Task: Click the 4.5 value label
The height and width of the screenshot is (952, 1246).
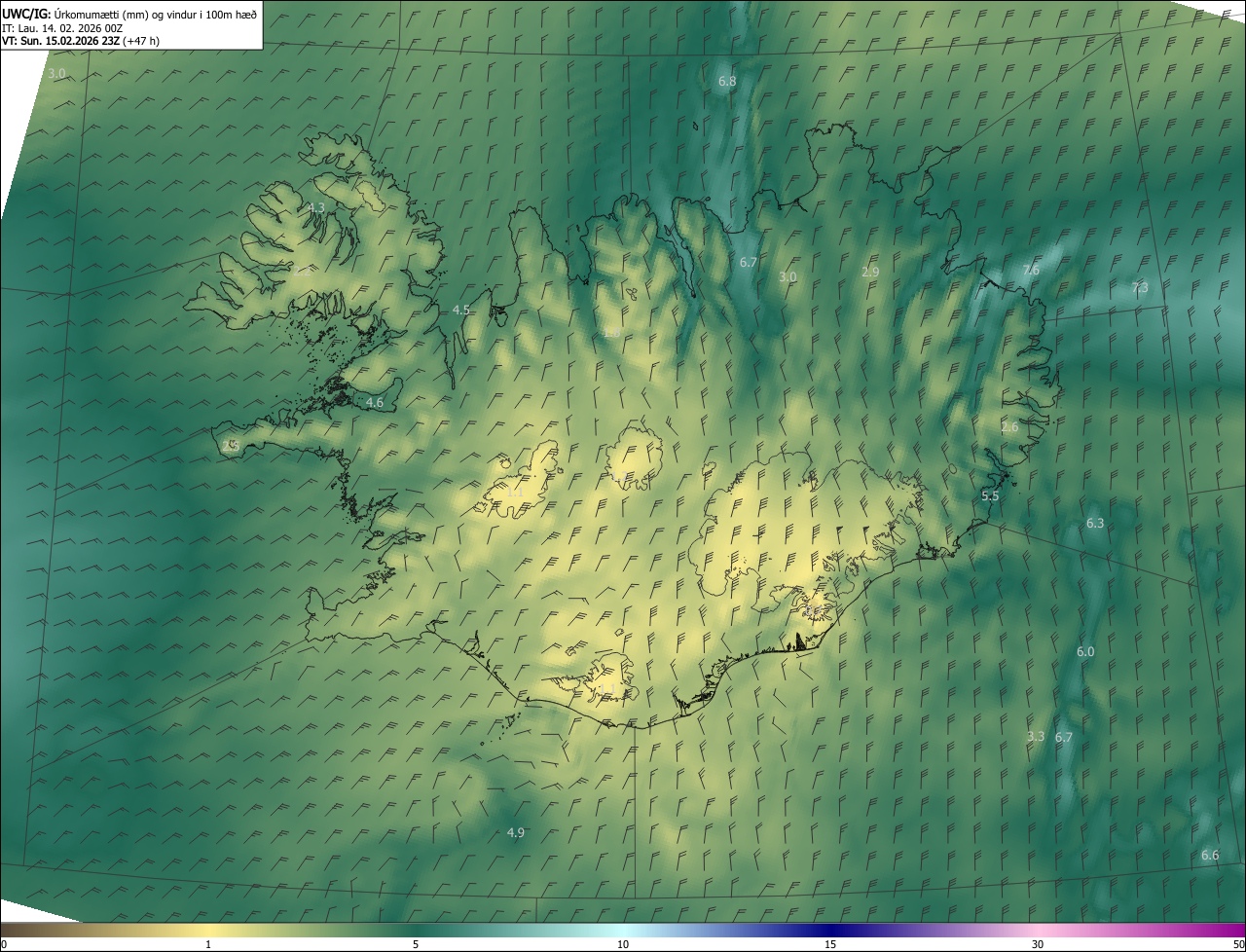Action: click(461, 311)
